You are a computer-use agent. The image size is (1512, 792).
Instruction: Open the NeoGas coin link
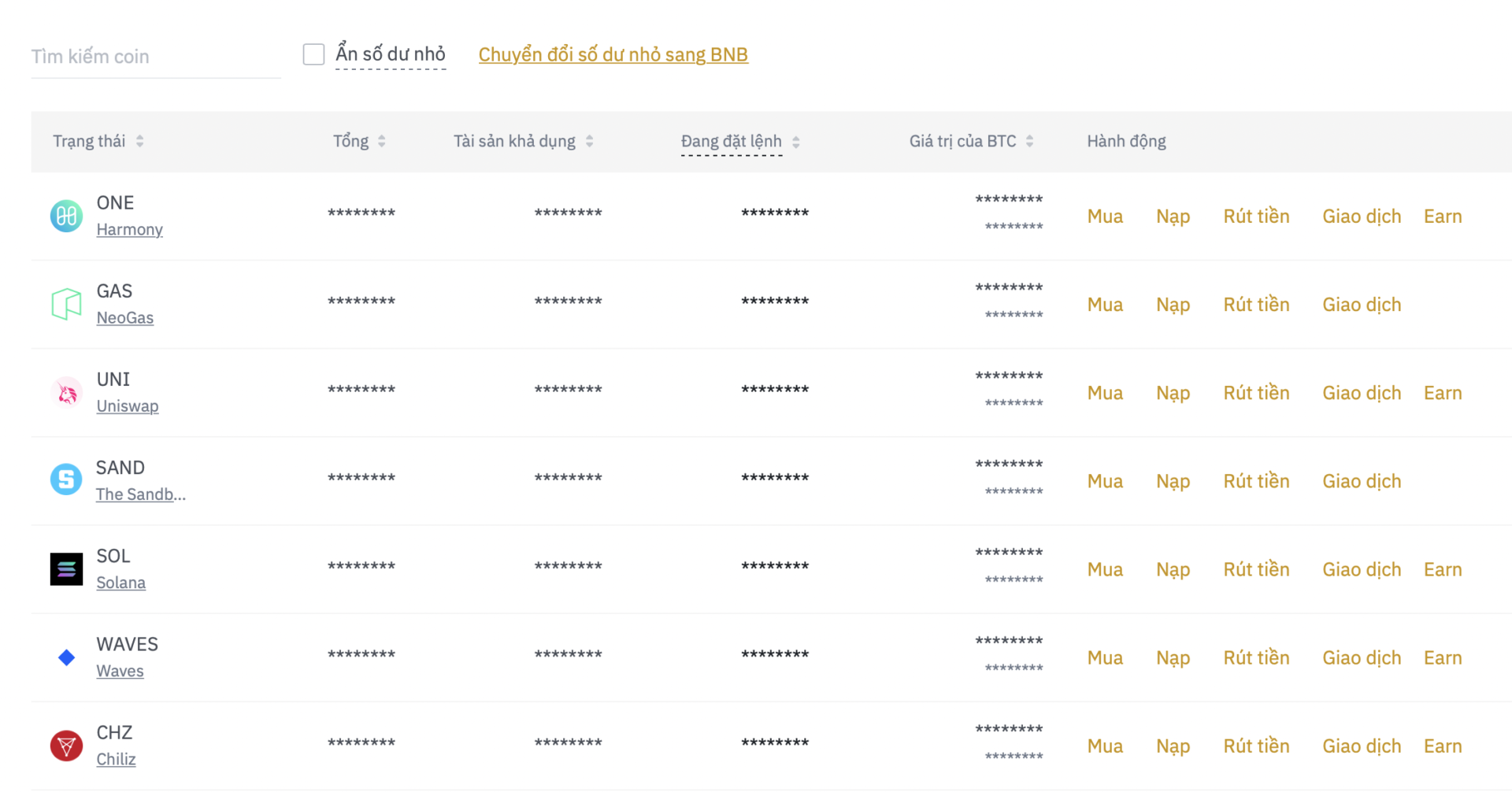click(124, 317)
